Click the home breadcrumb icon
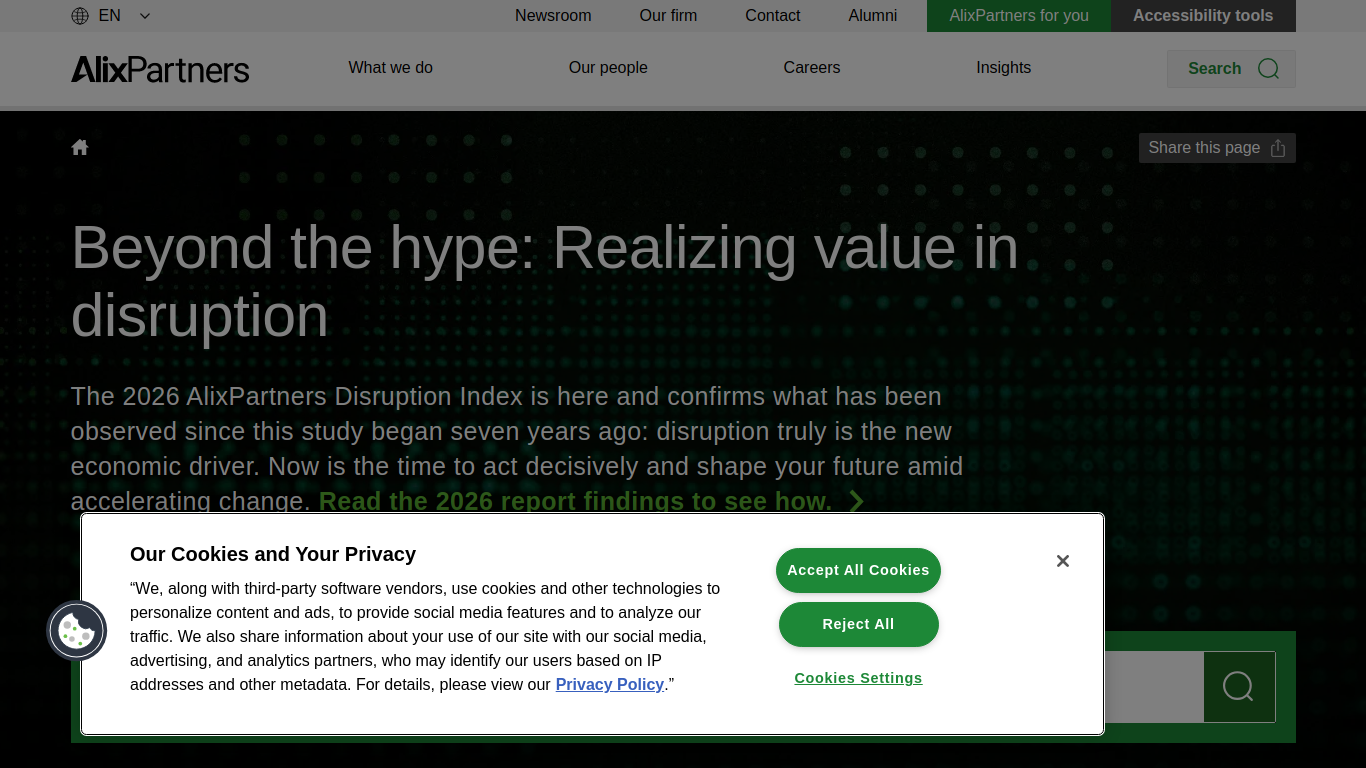The height and width of the screenshot is (768, 1366). pos(80,148)
